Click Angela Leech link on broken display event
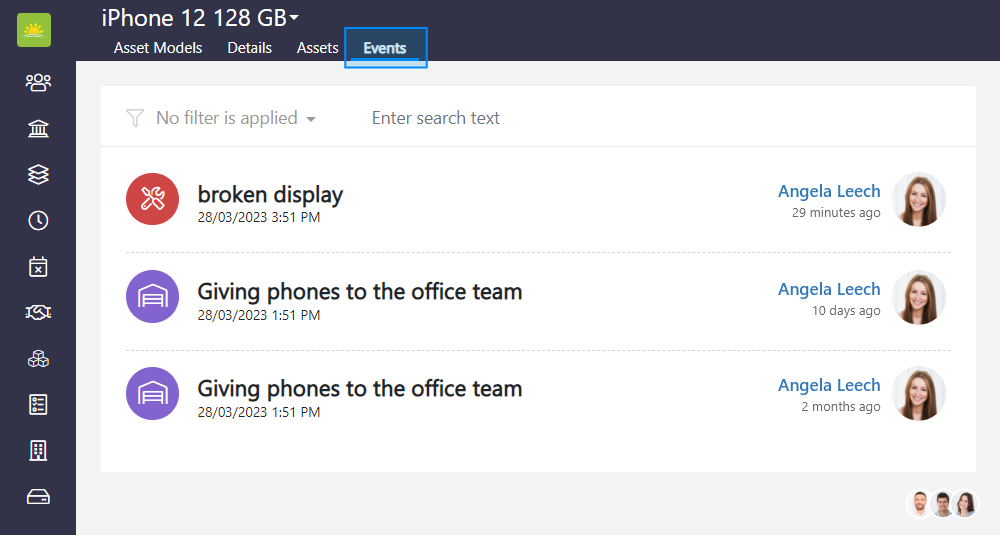Viewport: 1000px width, 535px height. coord(829,191)
